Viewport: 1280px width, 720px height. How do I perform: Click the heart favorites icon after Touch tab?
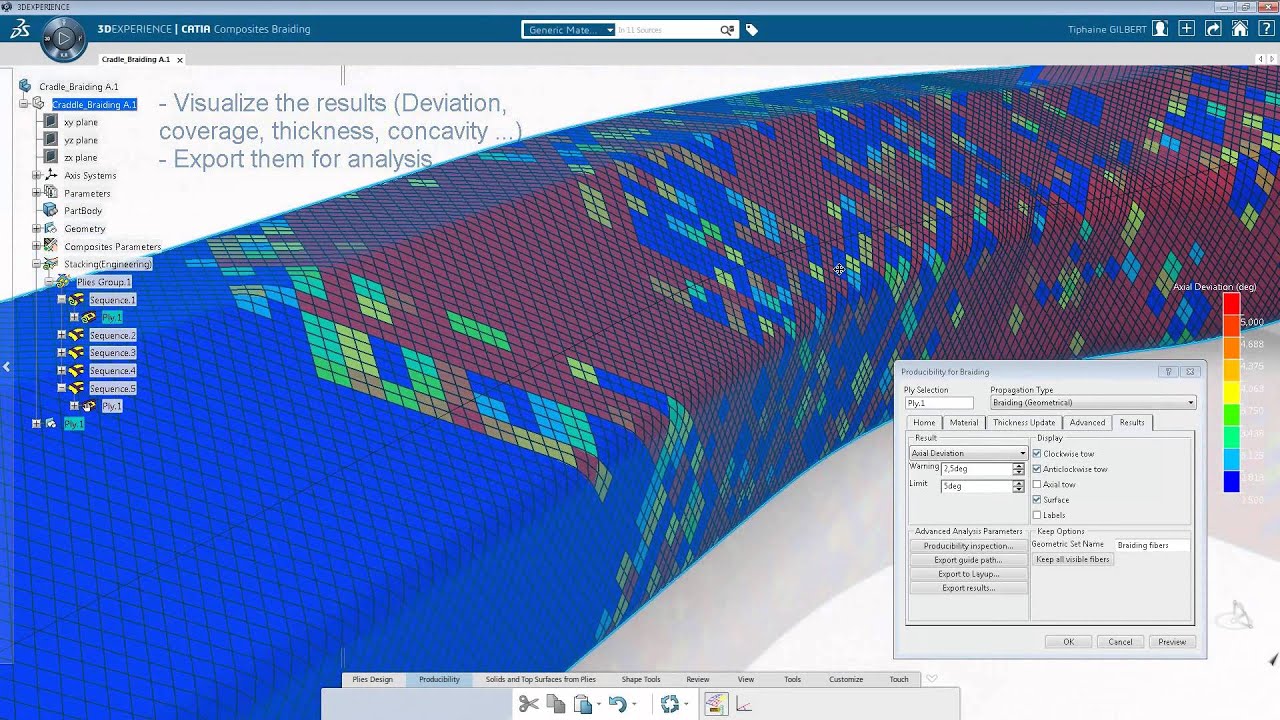pos(931,679)
